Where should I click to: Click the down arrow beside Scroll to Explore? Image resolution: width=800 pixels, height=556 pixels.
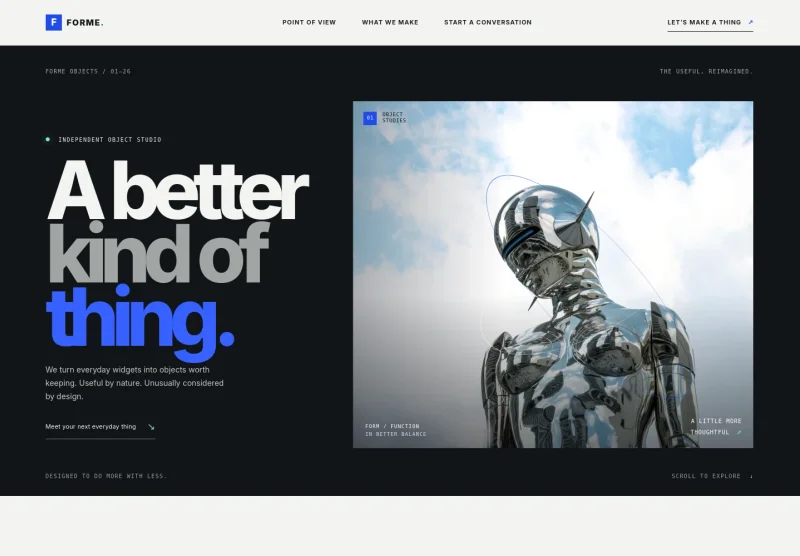pos(751,476)
